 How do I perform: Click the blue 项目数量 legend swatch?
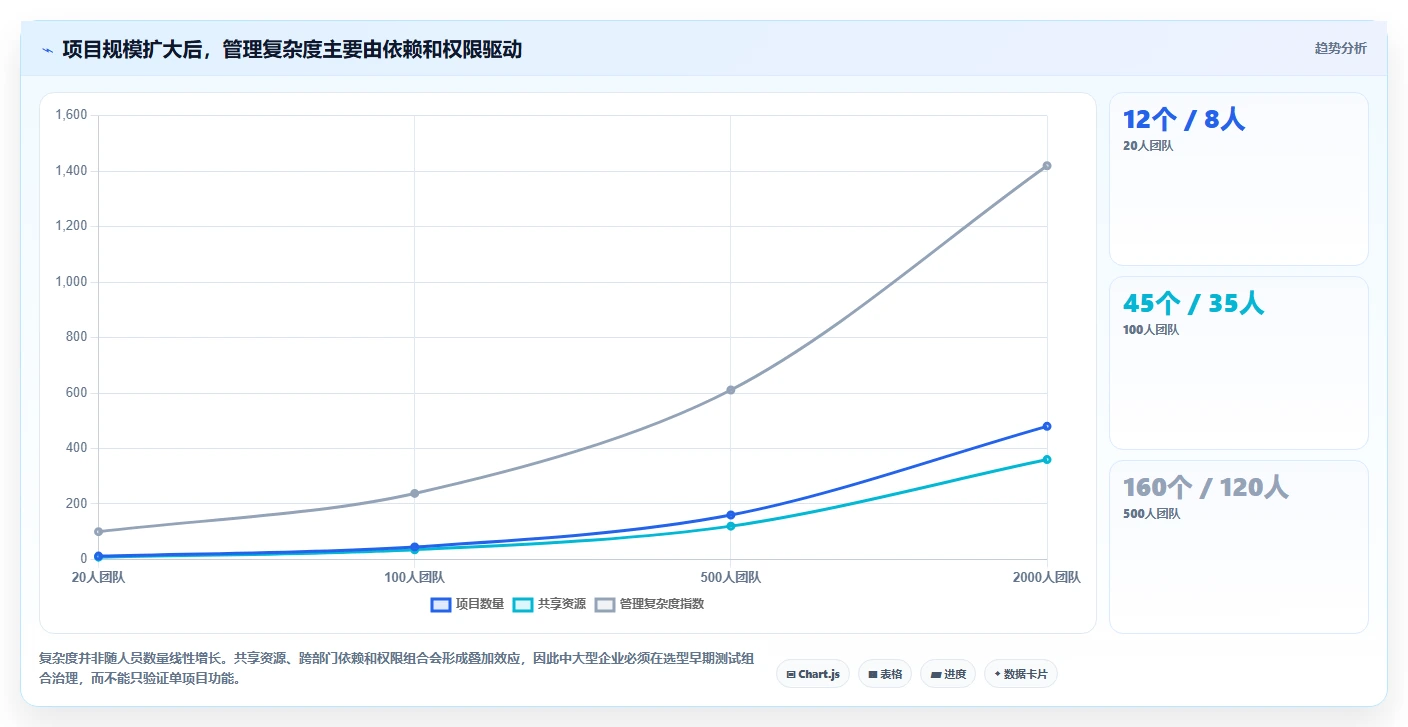pyautogui.click(x=441, y=604)
